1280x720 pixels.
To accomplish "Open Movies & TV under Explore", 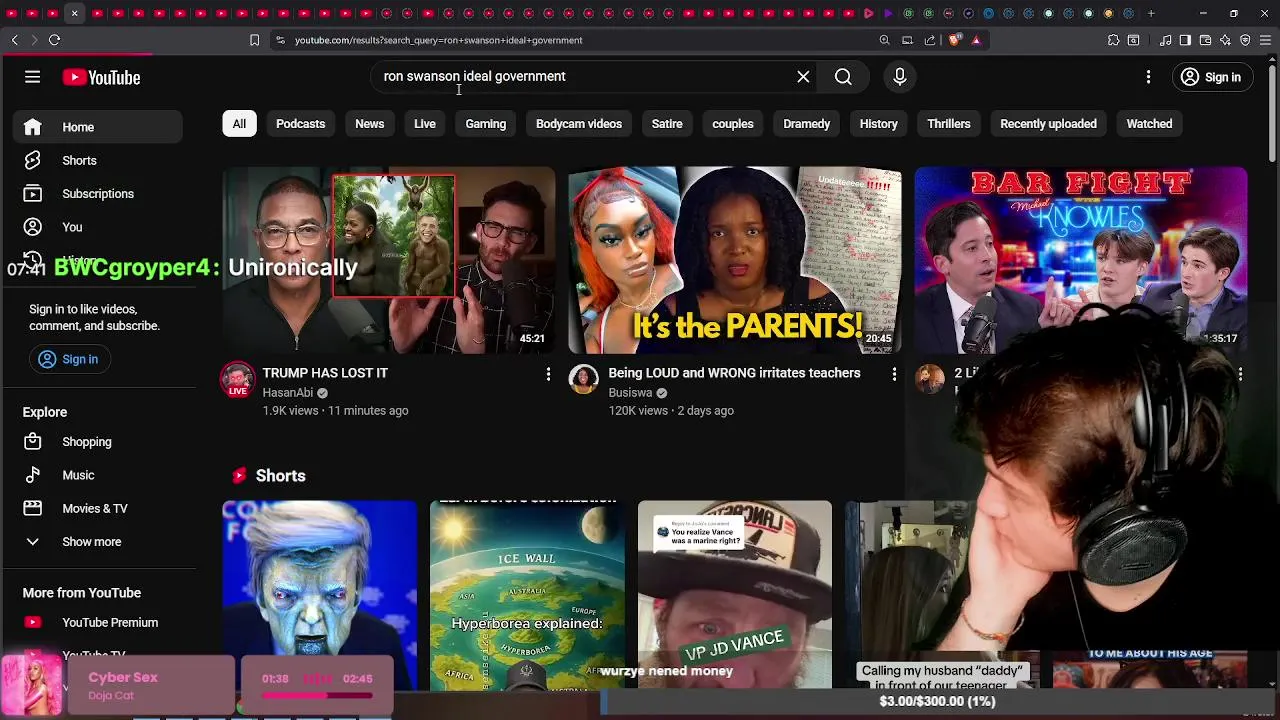I will [x=98, y=508].
